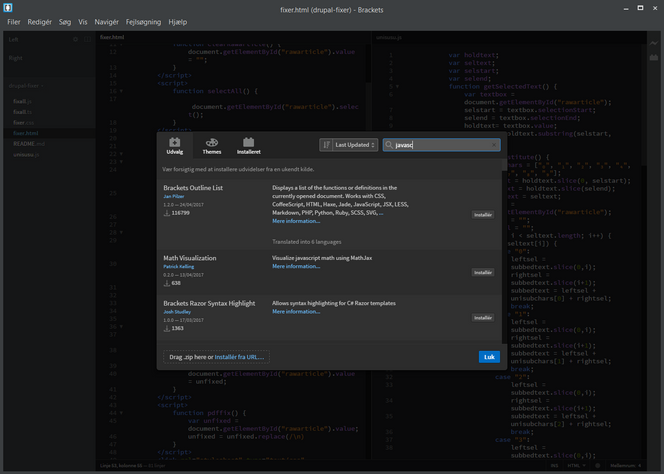Install Brackets Razor Syntax Highlight extension
Image resolution: width=664 pixels, height=474 pixels.
pos(483,318)
